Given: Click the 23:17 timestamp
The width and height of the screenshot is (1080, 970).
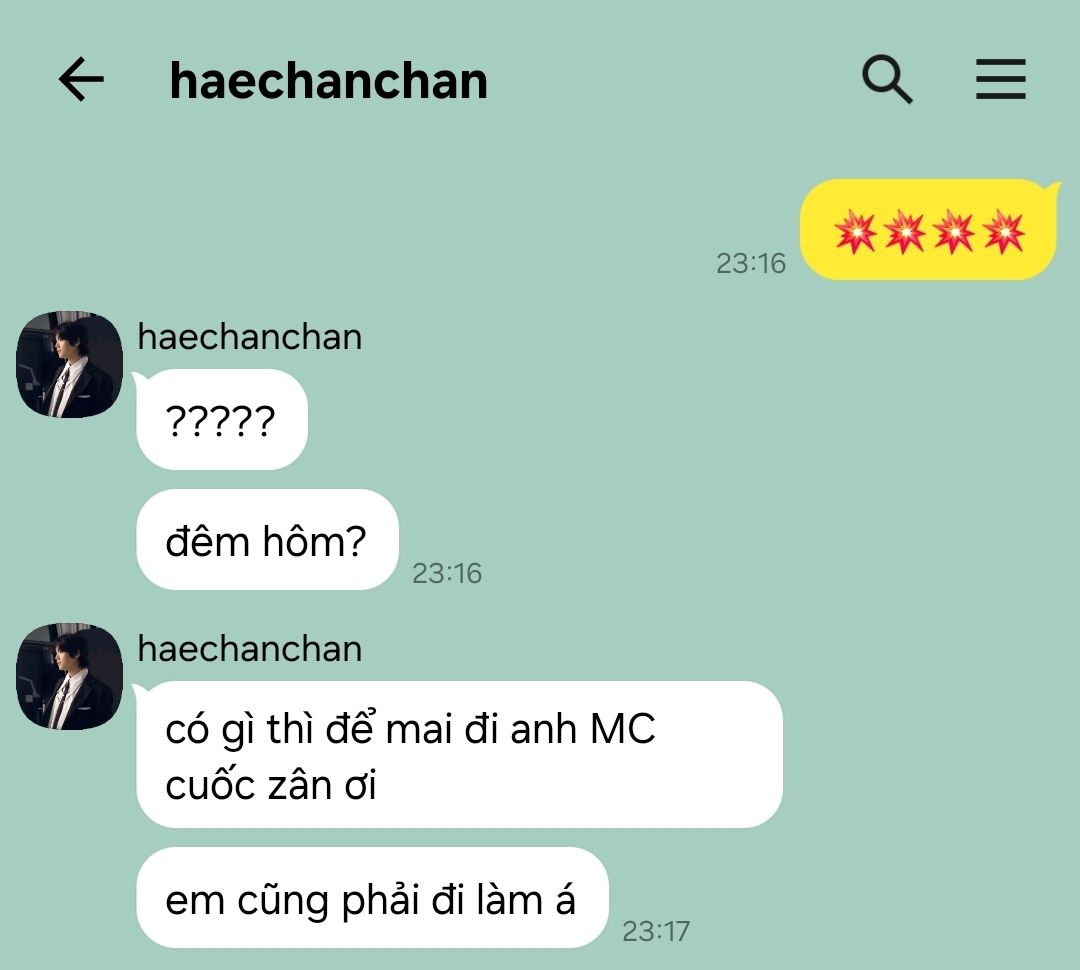Looking at the screenshot, I should click(656, 931).
